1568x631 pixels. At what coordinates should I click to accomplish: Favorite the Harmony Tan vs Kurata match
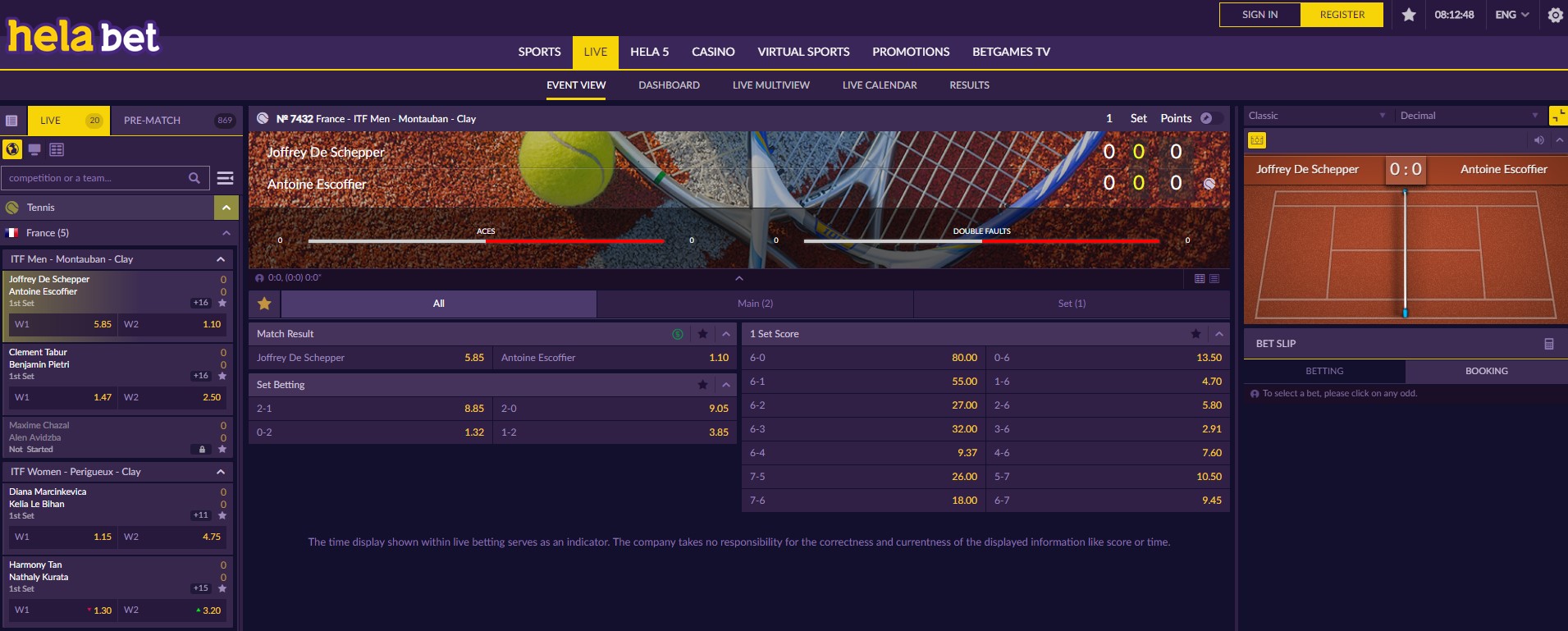[x=222, y=588]
